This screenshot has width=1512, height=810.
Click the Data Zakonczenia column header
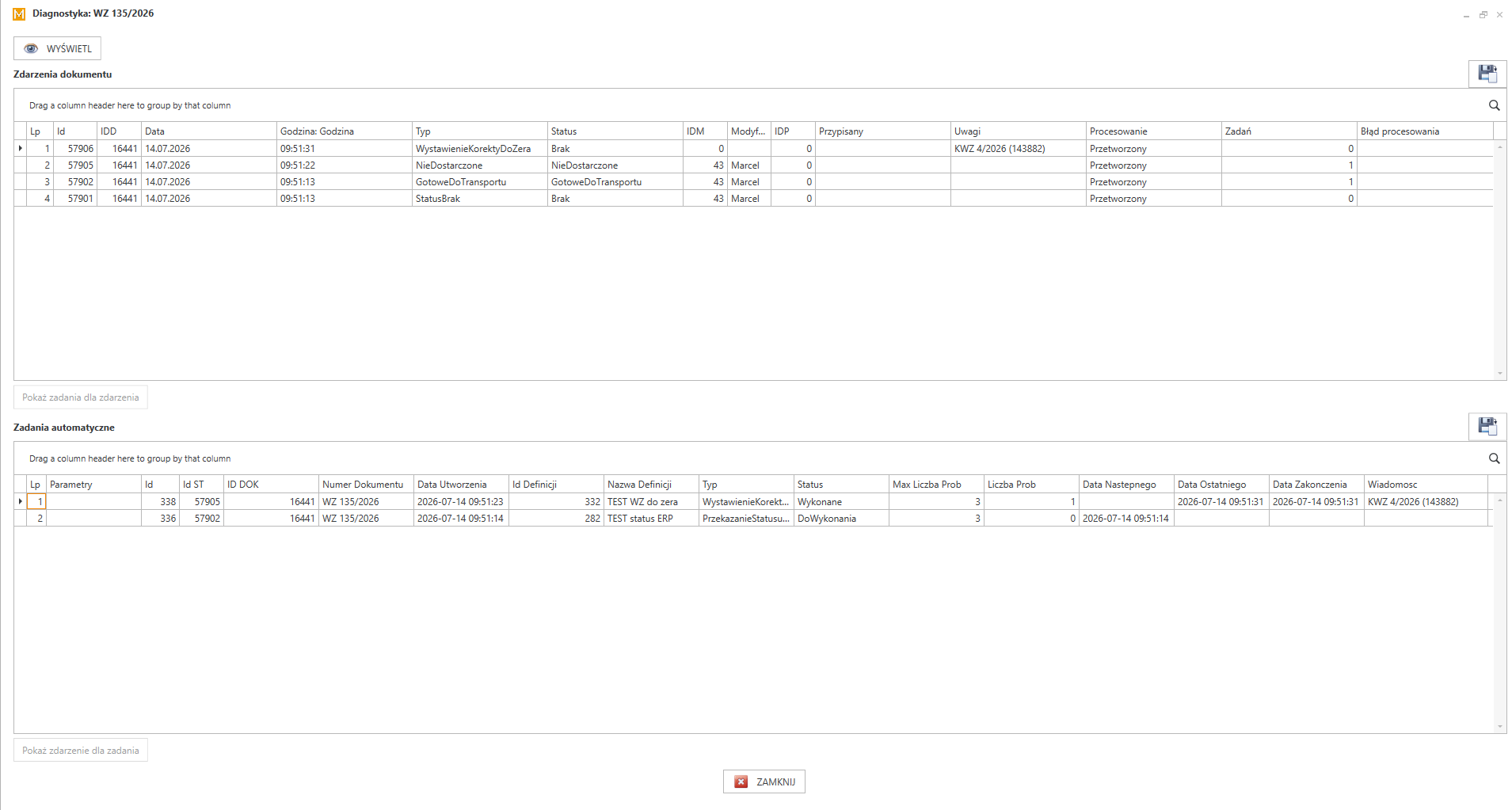click(1316, 485)
